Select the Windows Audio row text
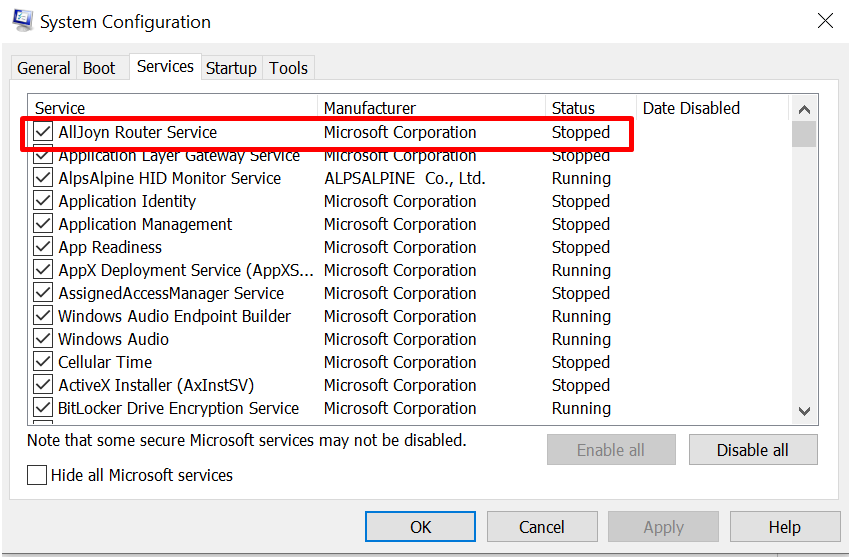 [x=113, y=339]
